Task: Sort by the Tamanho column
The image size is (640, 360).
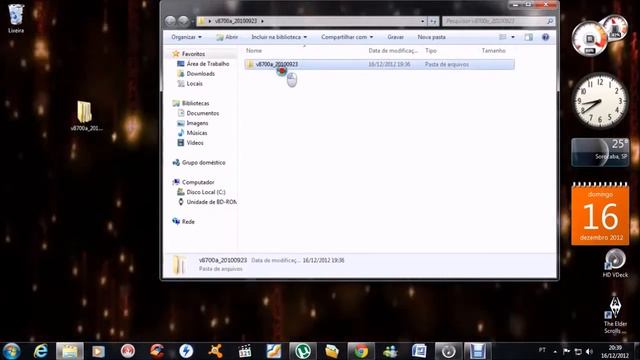Action: (x=493, y=51)
